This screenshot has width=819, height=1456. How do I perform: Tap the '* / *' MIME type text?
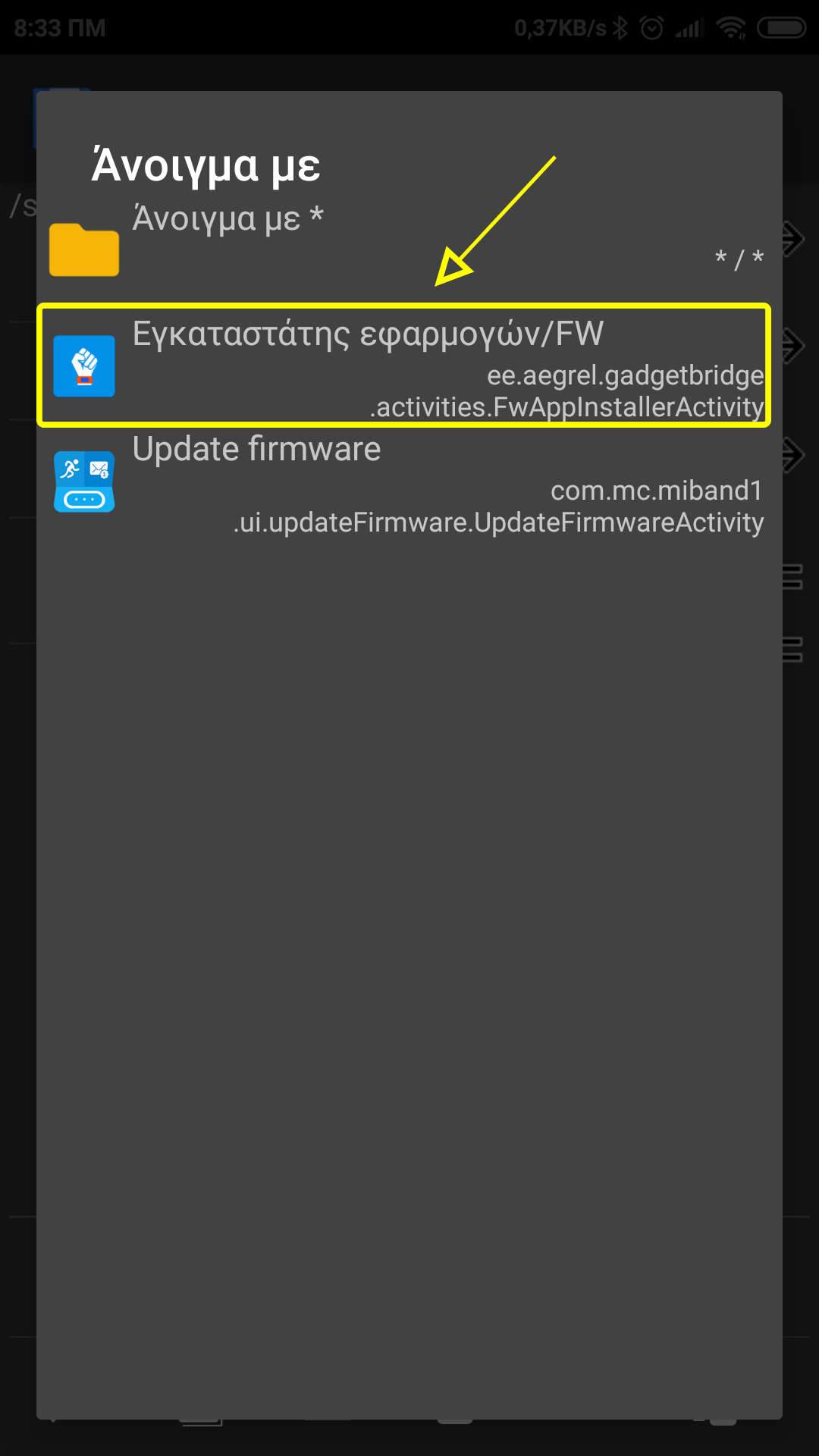tap(739, 259)
